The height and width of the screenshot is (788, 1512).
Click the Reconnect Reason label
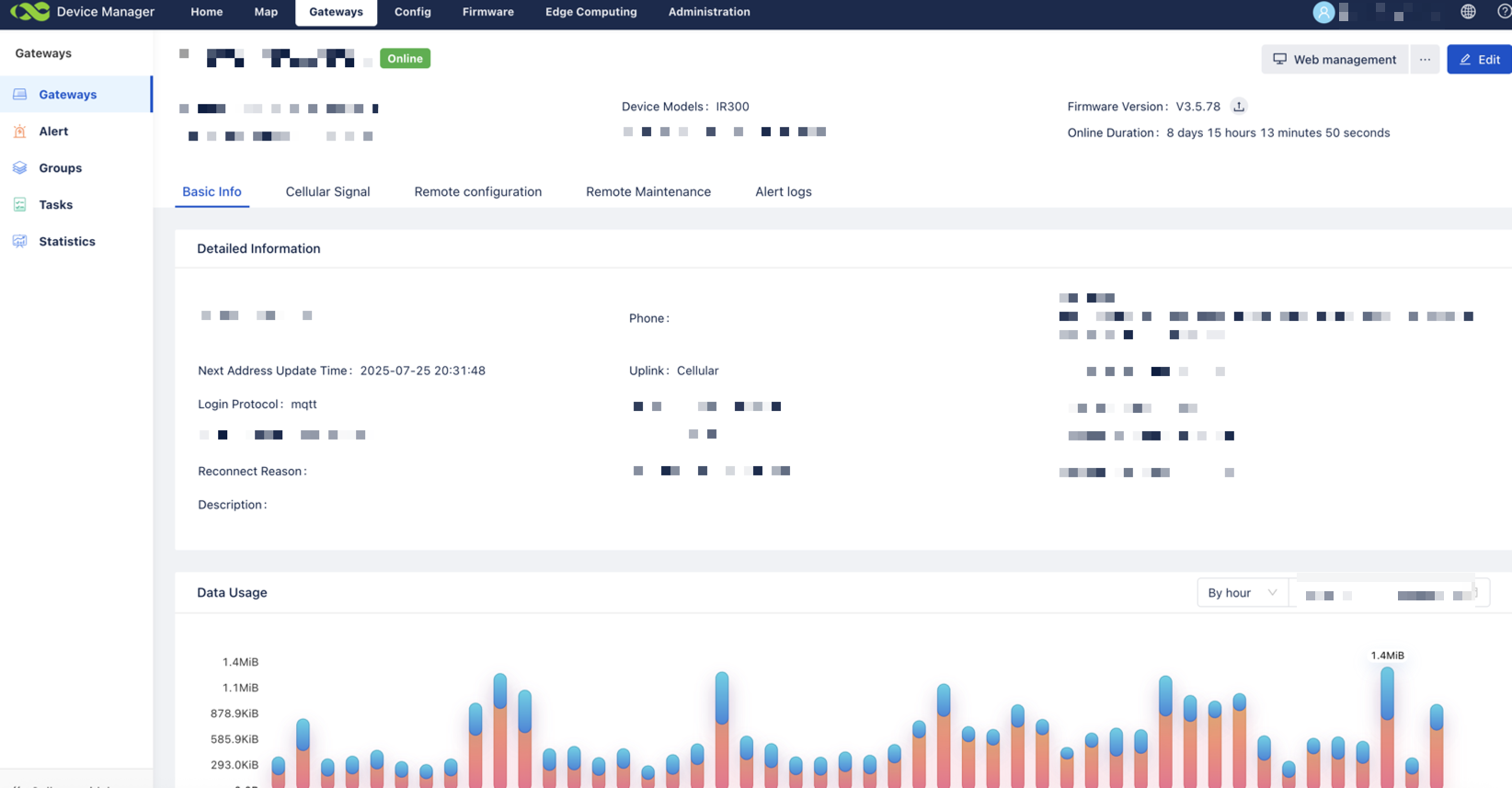tap(252, 471)
